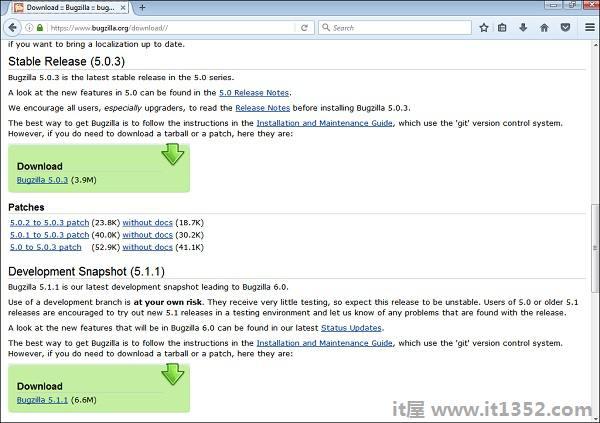Viewport: 600px width, 423px height.
Task: Click the bold 'at your own risk' text
Action: coord(168,302)
